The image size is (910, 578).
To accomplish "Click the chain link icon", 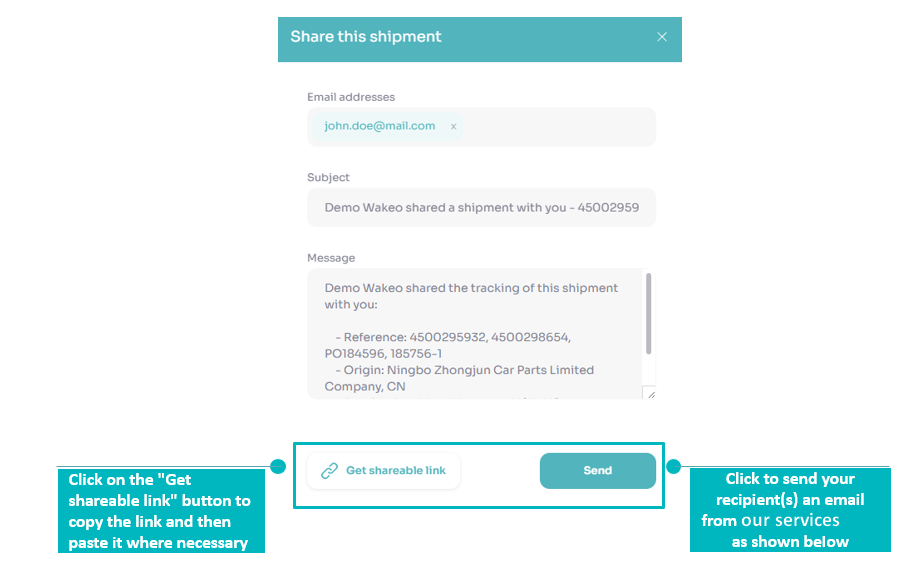I will click(329, 471).
